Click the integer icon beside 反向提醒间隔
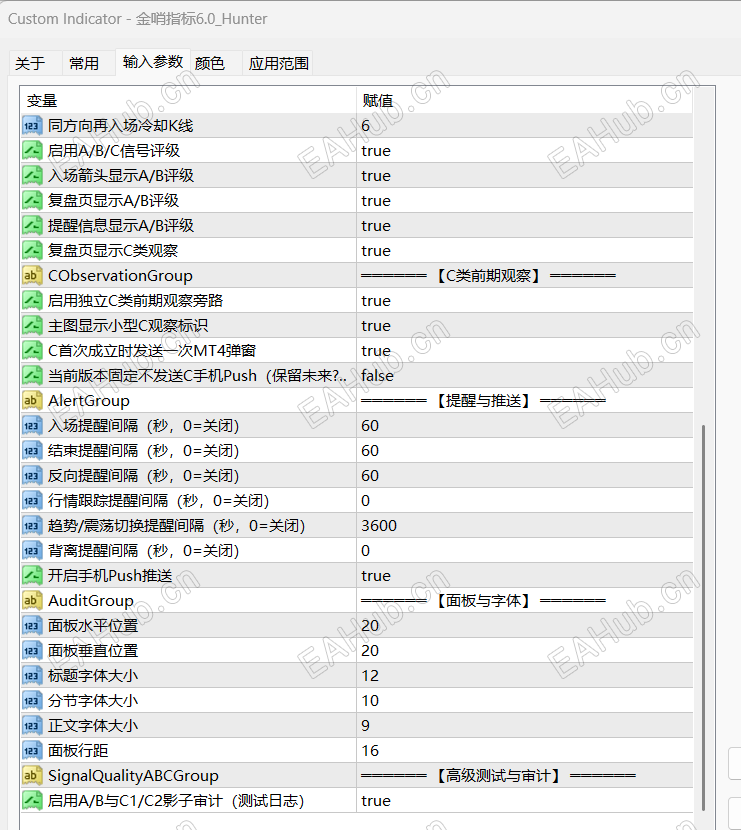Image resolution: width=741 pixels, height=830 pixels. 32,476
